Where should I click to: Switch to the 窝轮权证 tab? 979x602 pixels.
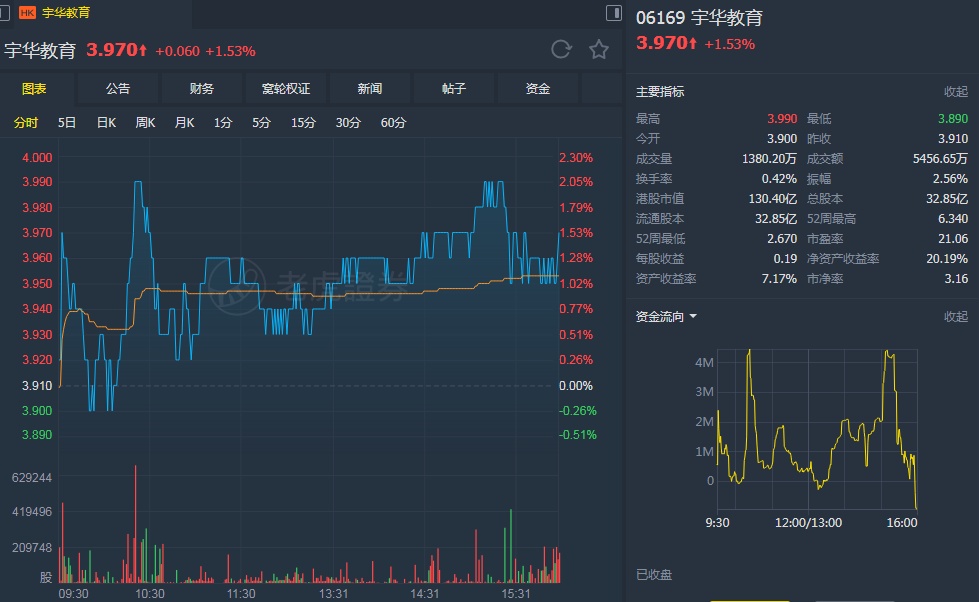tap(286, 89)
